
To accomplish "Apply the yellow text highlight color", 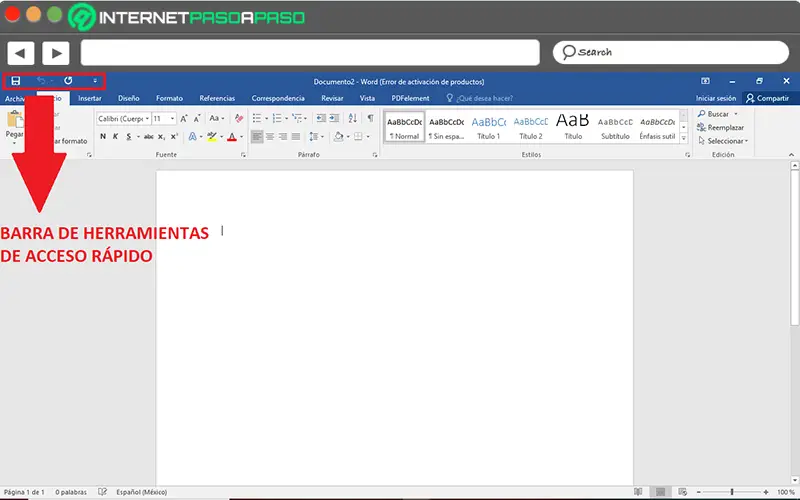I will [x=212, y=136].
